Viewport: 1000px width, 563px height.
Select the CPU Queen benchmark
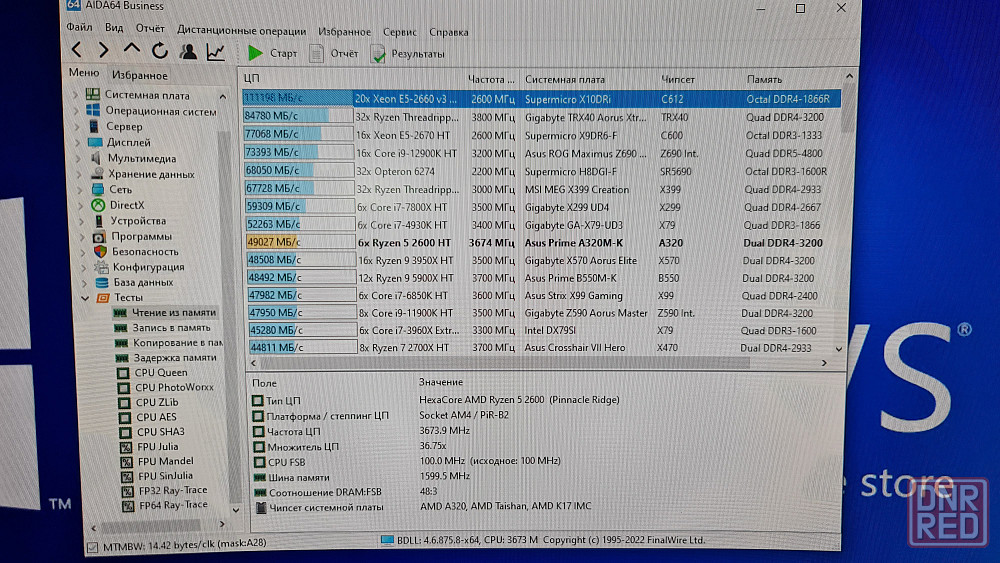[x=161, y=372]
